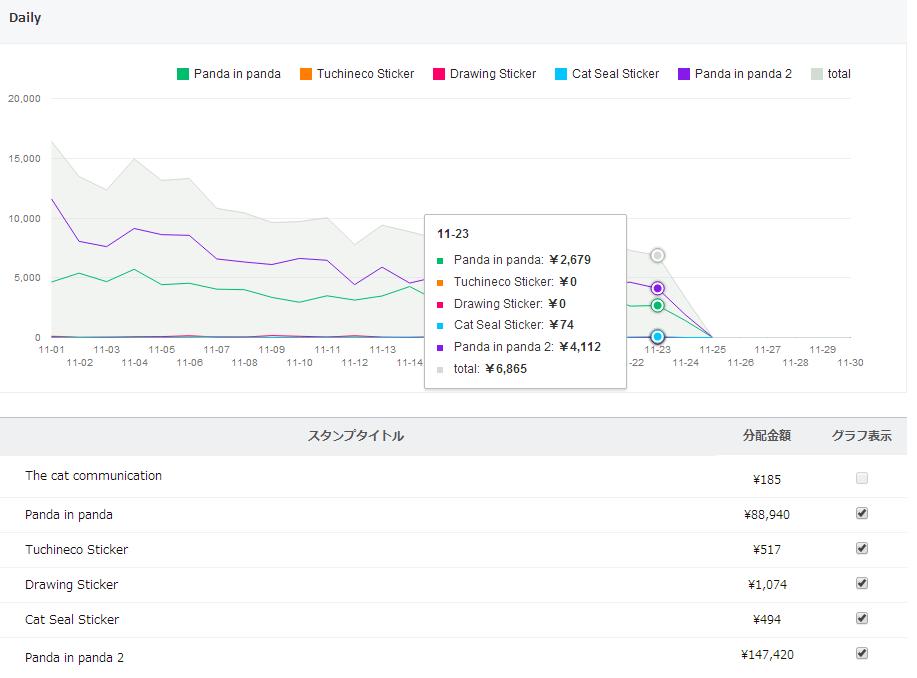Click the purple Panda in panda 2 legend swatch

684,74
